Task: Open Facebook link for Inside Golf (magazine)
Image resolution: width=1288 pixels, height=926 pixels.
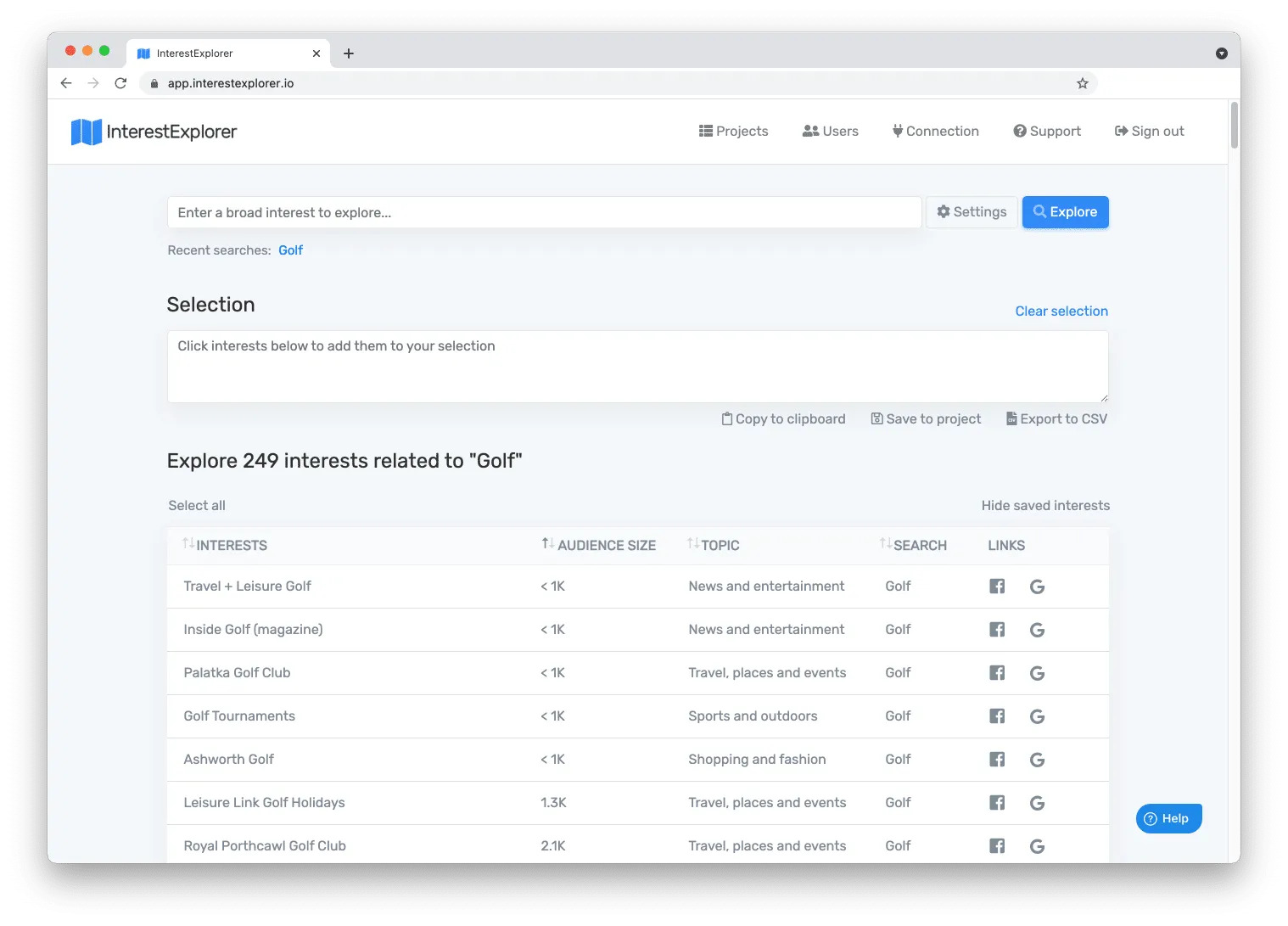Action: tap(997, 630)
